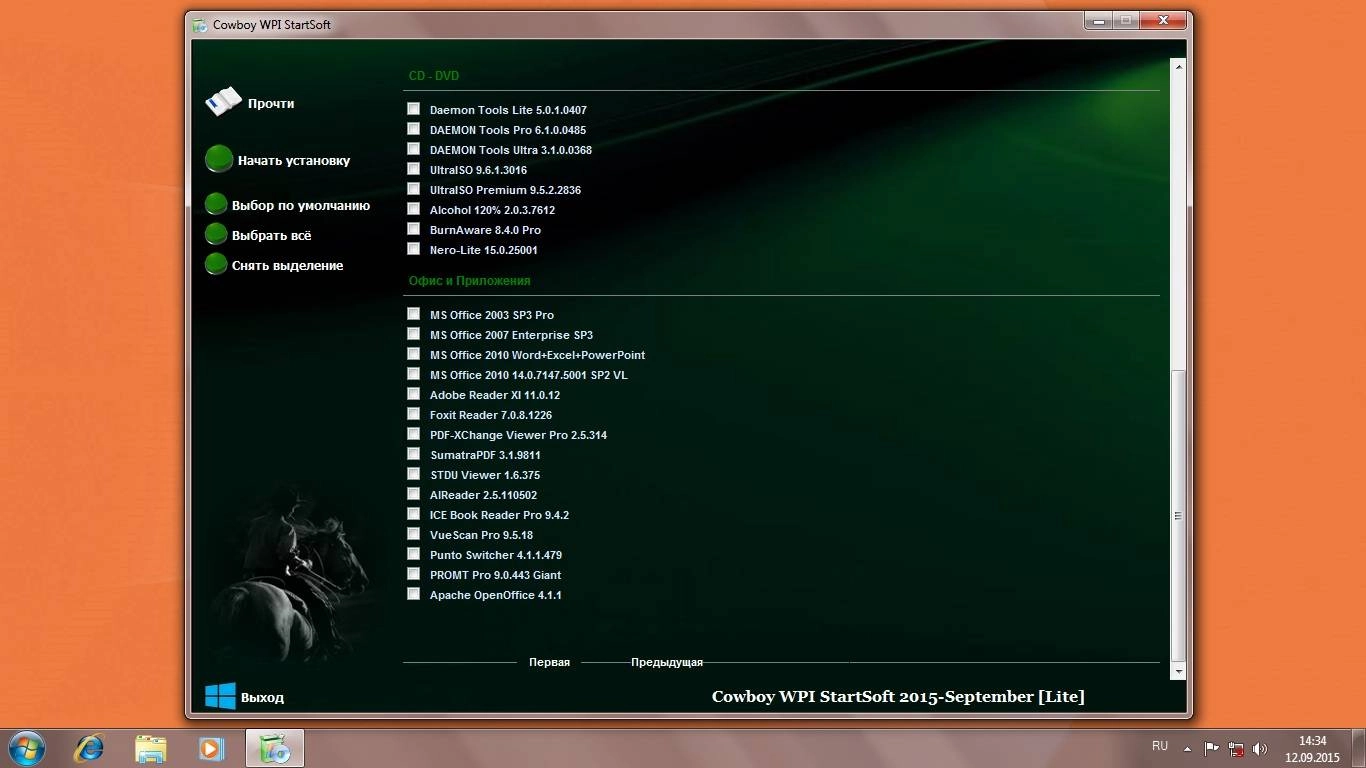Image resolution: width=1366 pixels, height=768 pixels.
Task: Click the Show desktop strip
Action: tap(1359, 748)
